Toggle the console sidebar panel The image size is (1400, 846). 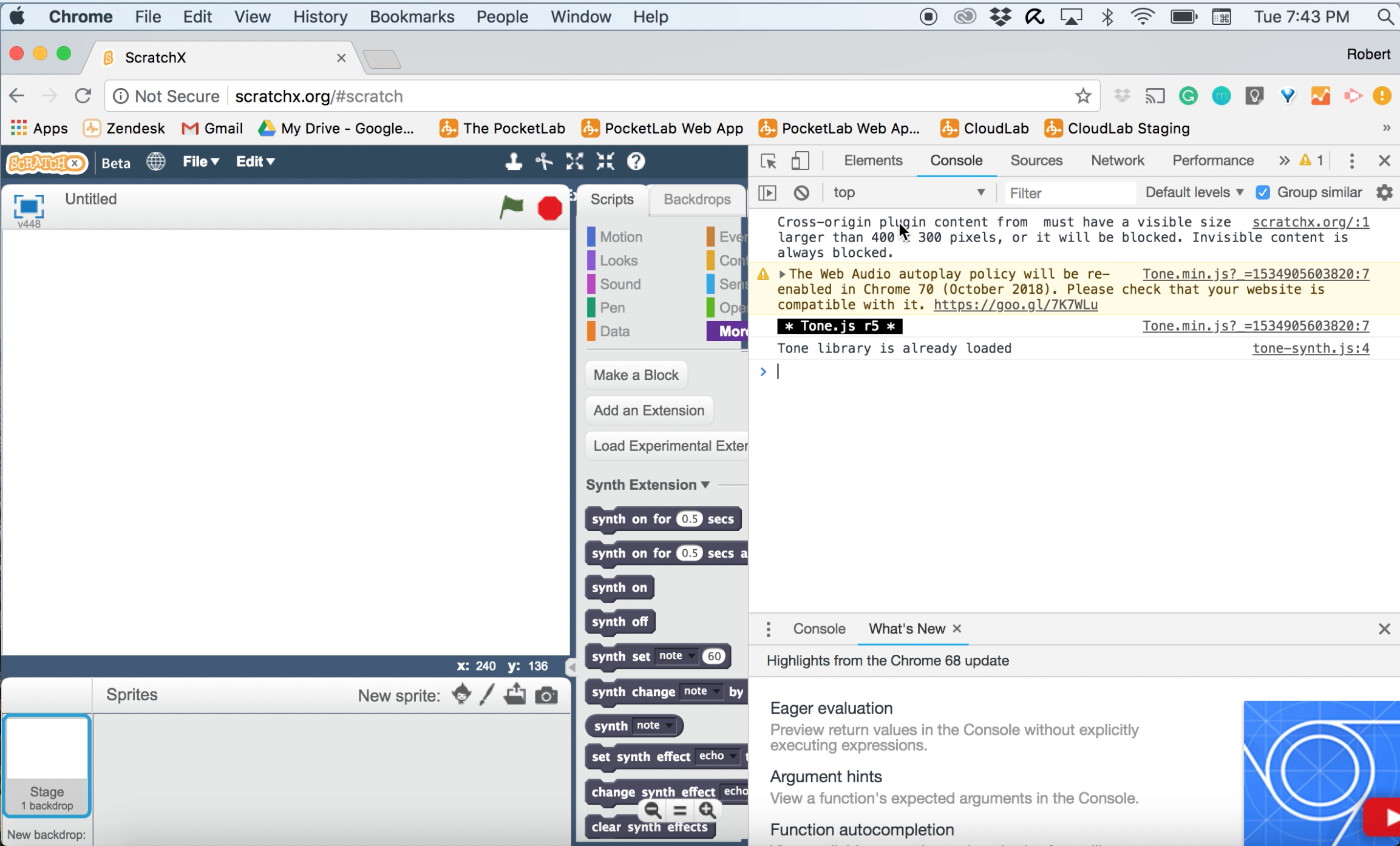pos(767,192)
